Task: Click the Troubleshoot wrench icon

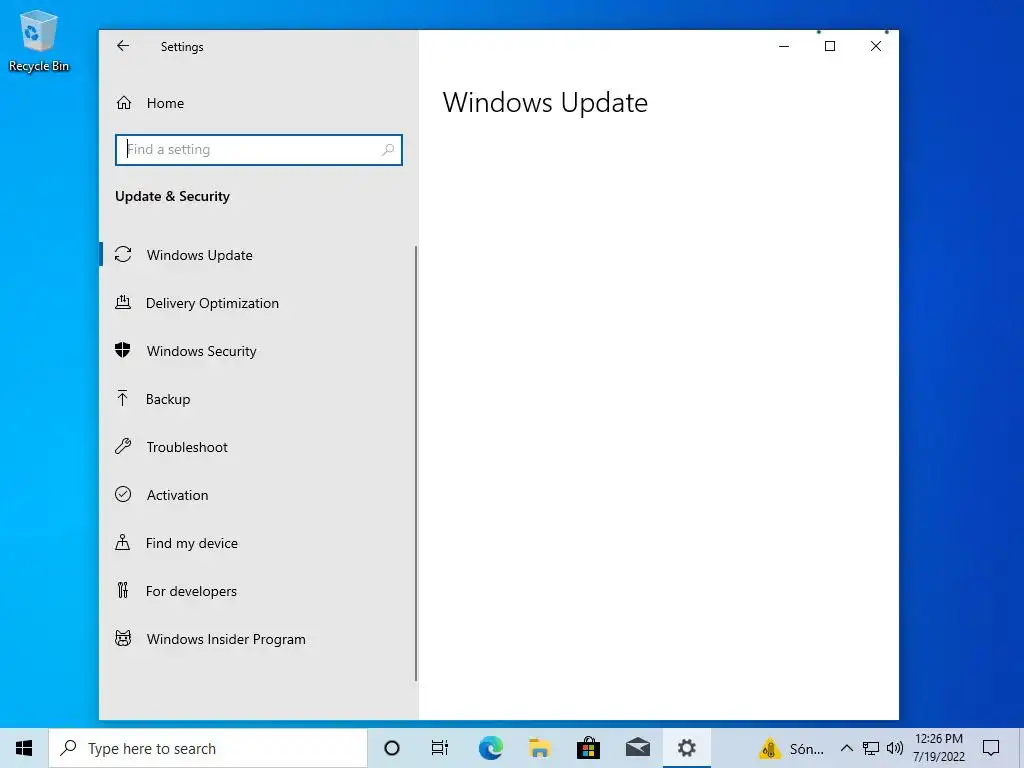Action: tap(123, 446)
